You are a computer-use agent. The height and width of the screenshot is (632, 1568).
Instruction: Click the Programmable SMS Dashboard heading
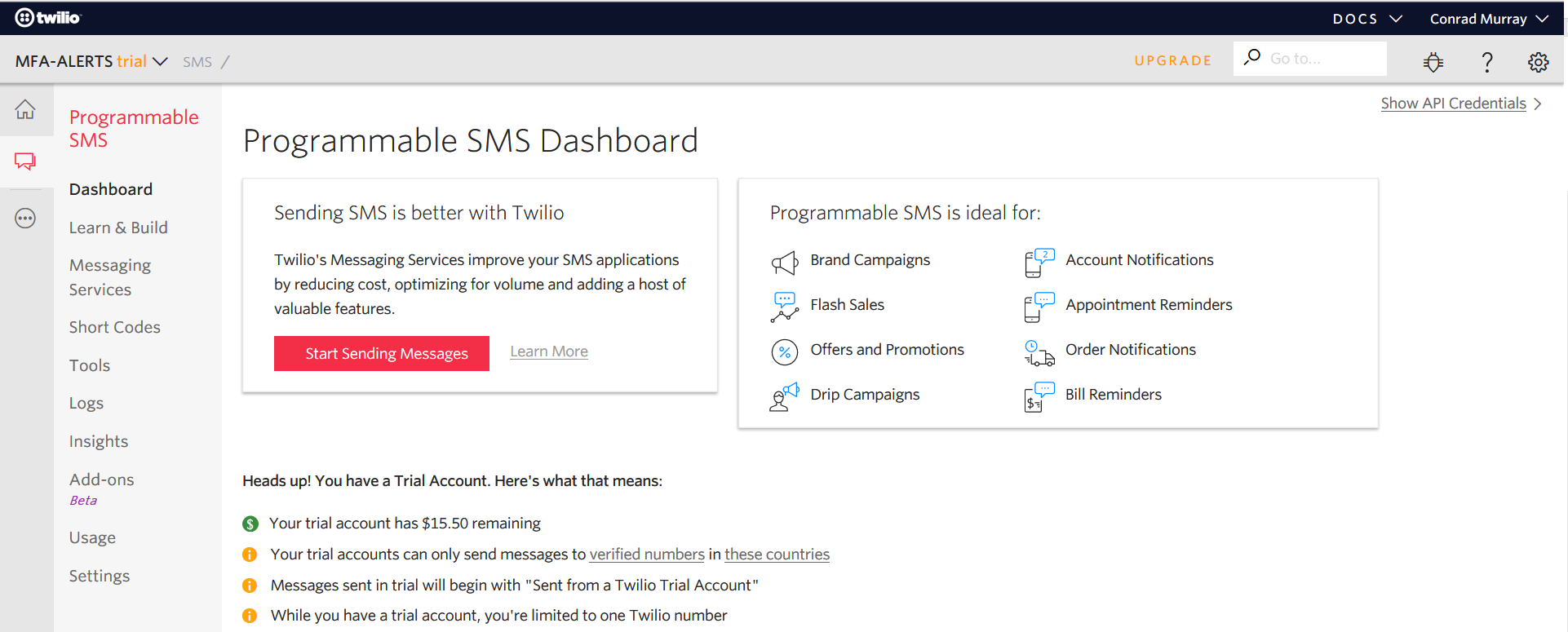click(x=471, y=140)
